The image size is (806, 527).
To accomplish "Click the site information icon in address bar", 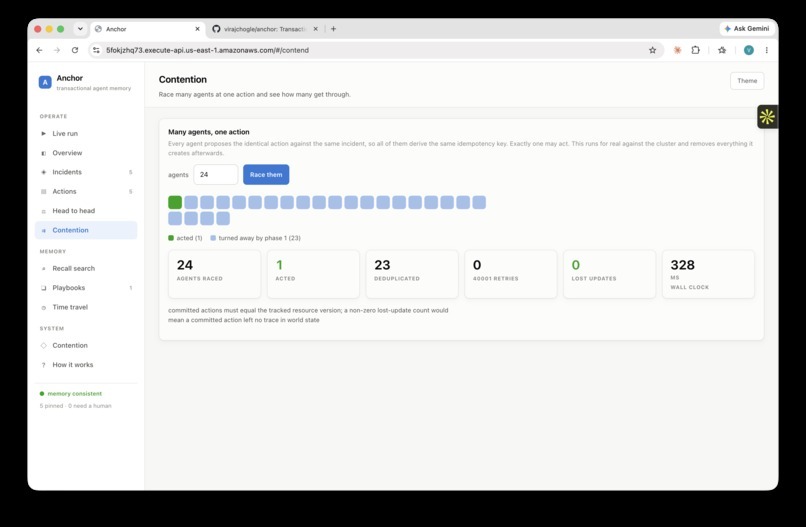I will (x=96, y=50).
